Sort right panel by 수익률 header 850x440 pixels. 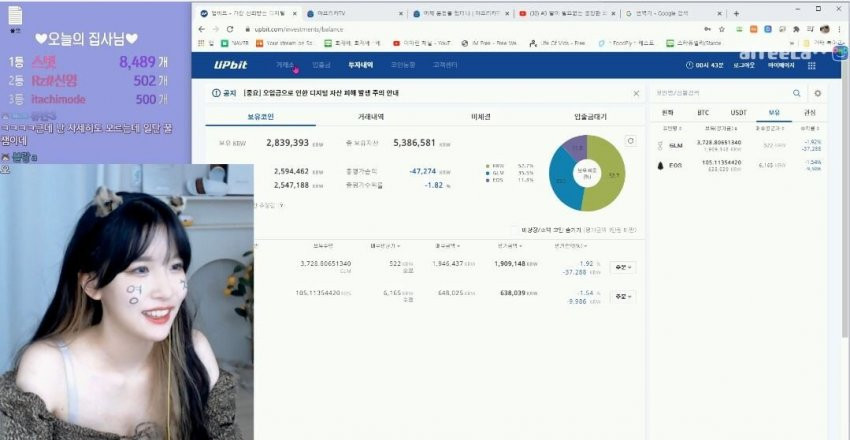coord(811,128)
